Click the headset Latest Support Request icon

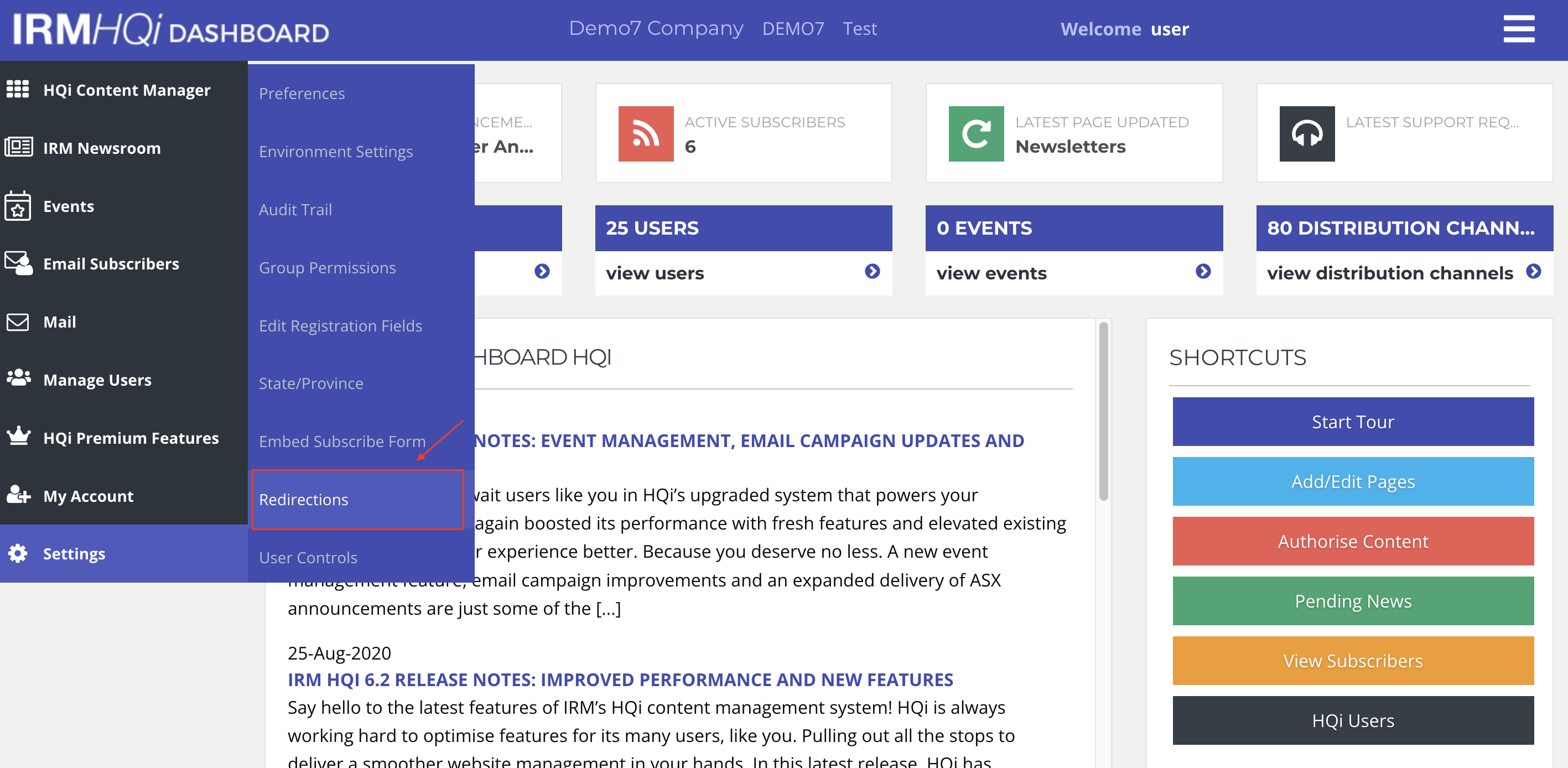tap(1307, 134)
